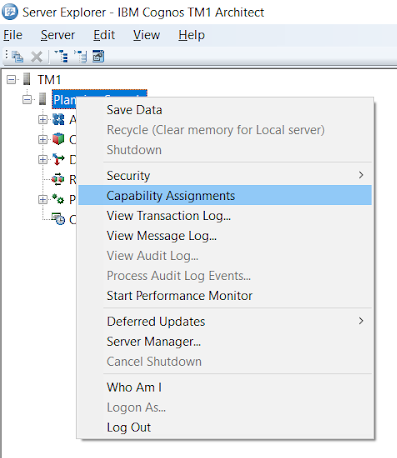Click the IBM Cognos title bar icon
The height and width of the screenshot is (458, 397).
coord(10,12)
